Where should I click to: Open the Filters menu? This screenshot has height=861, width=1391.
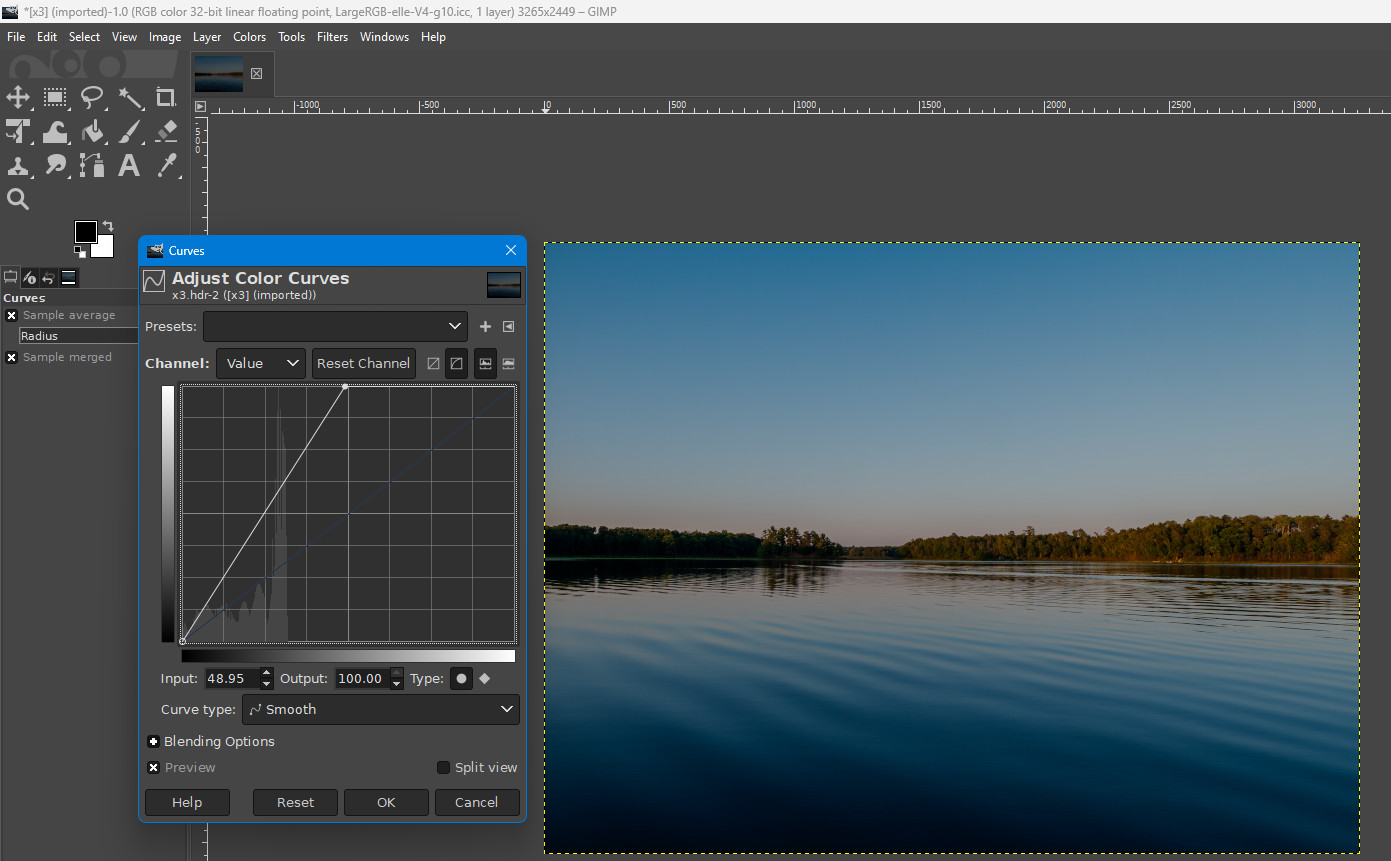[332, 37]
